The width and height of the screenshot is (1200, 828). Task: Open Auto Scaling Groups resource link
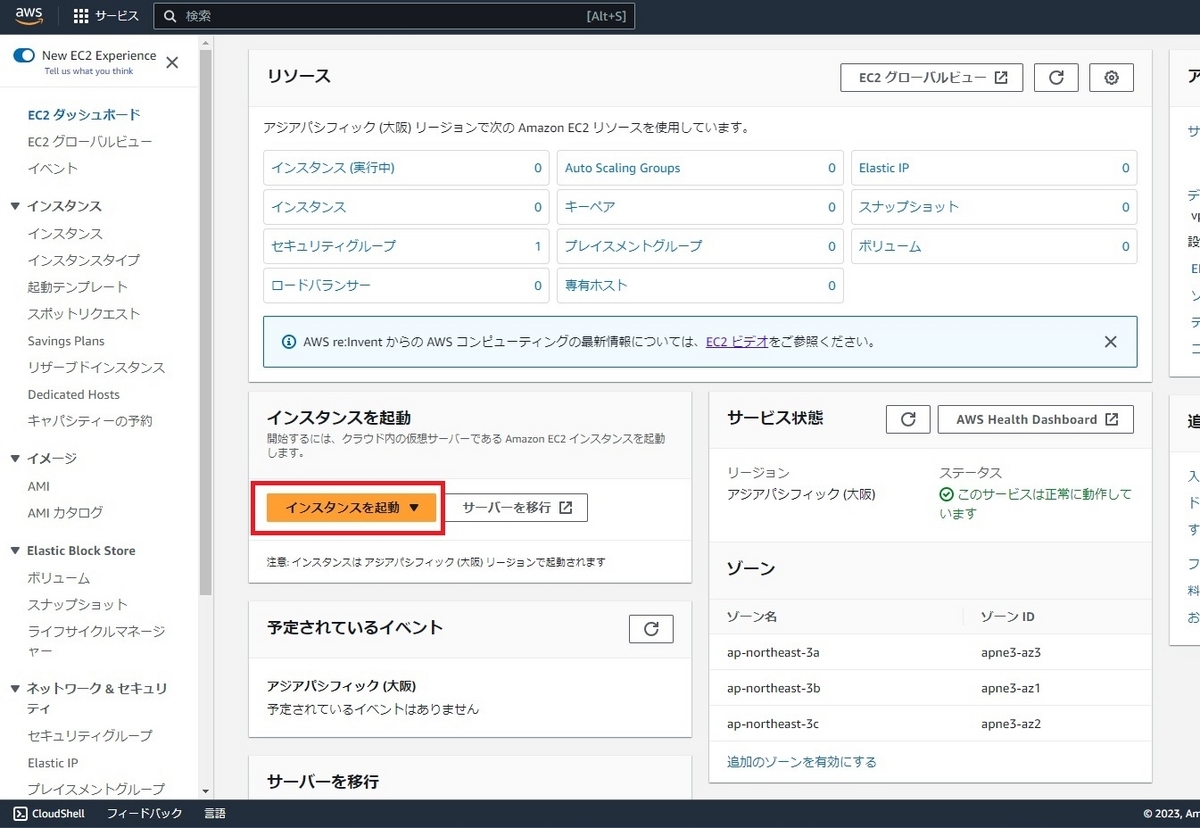point(622,168)
